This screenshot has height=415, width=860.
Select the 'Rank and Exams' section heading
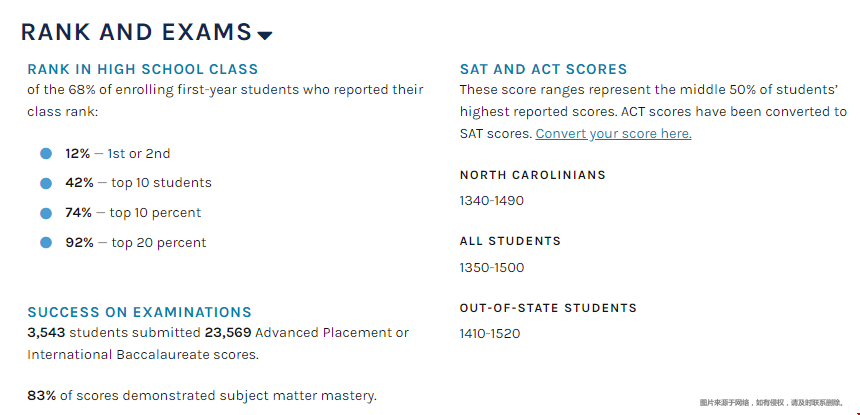click(x=136, y=32)
